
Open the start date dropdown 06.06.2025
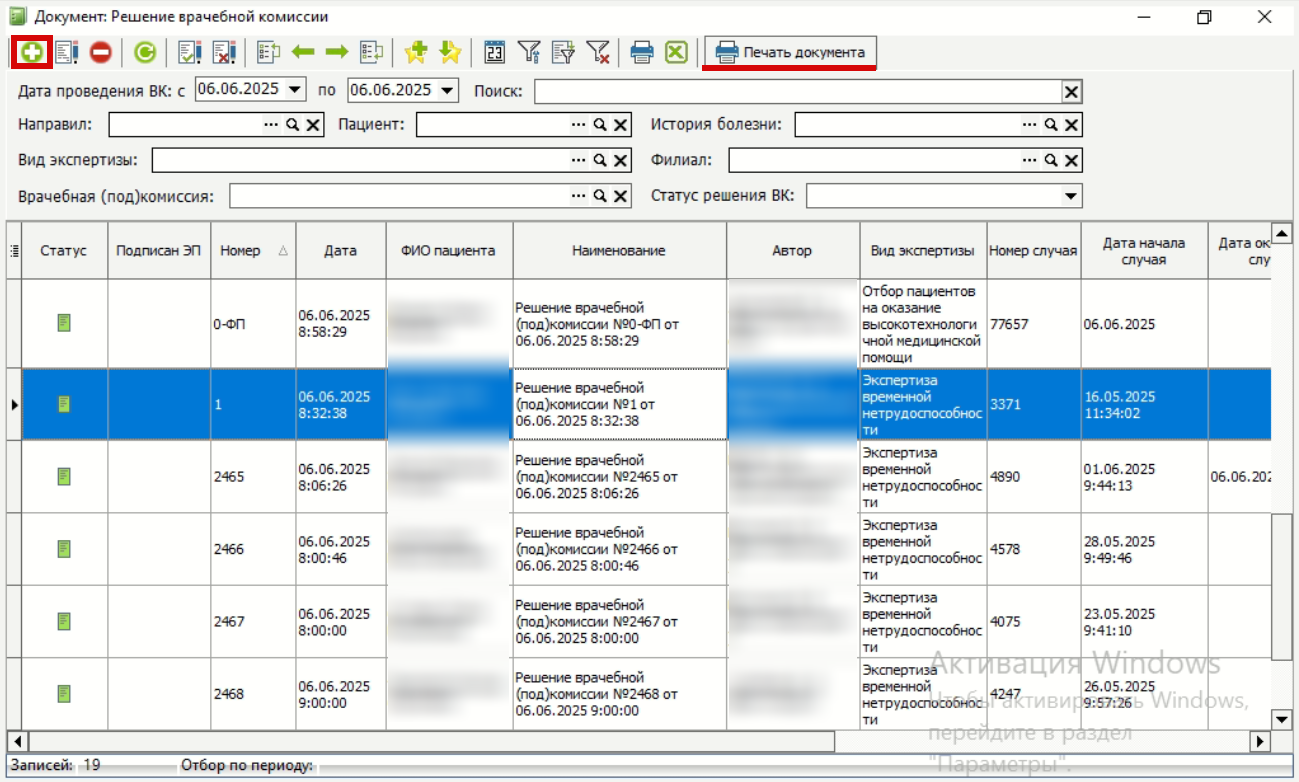295,89
